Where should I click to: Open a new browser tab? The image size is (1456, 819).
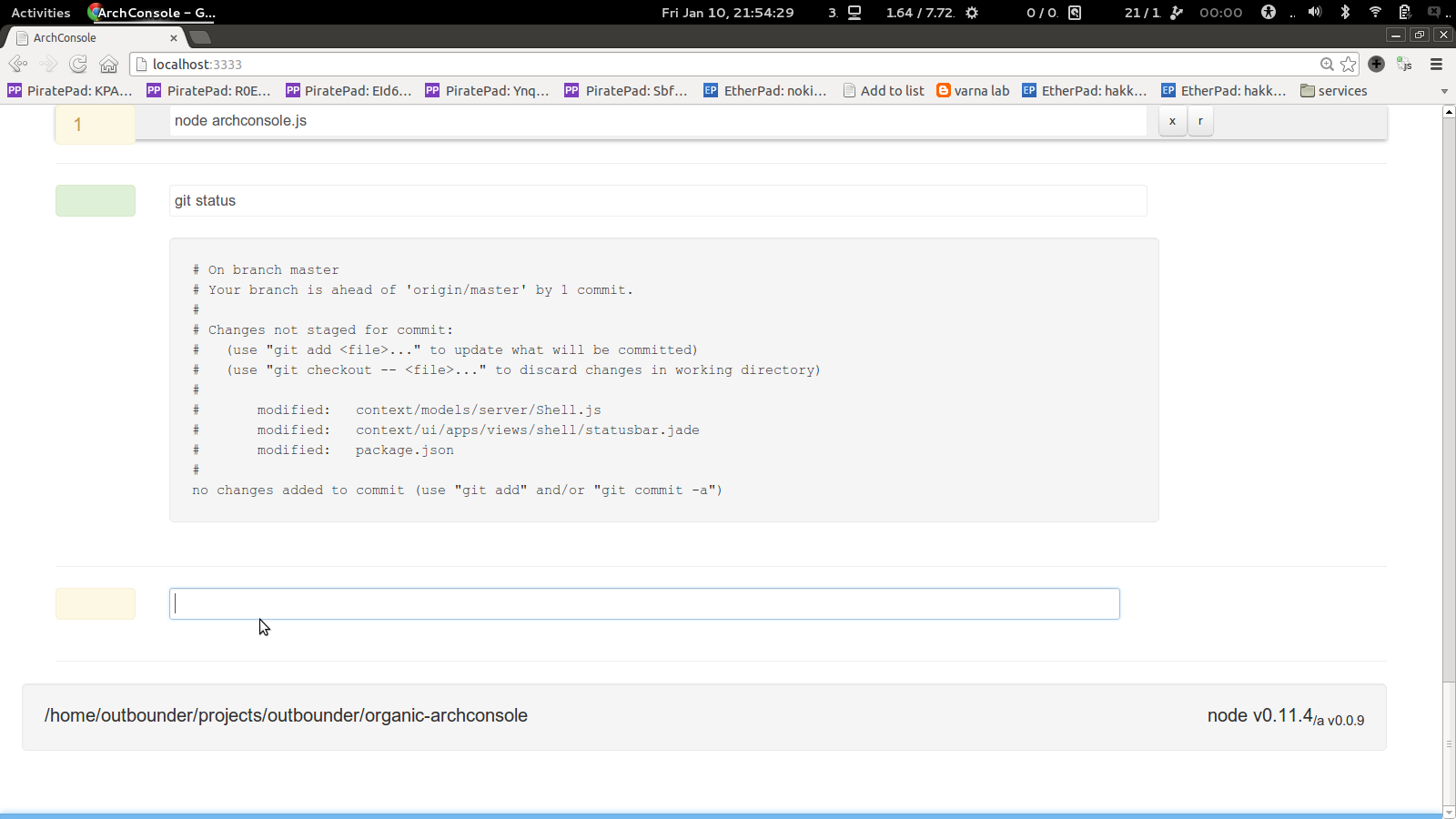[201, 37]
